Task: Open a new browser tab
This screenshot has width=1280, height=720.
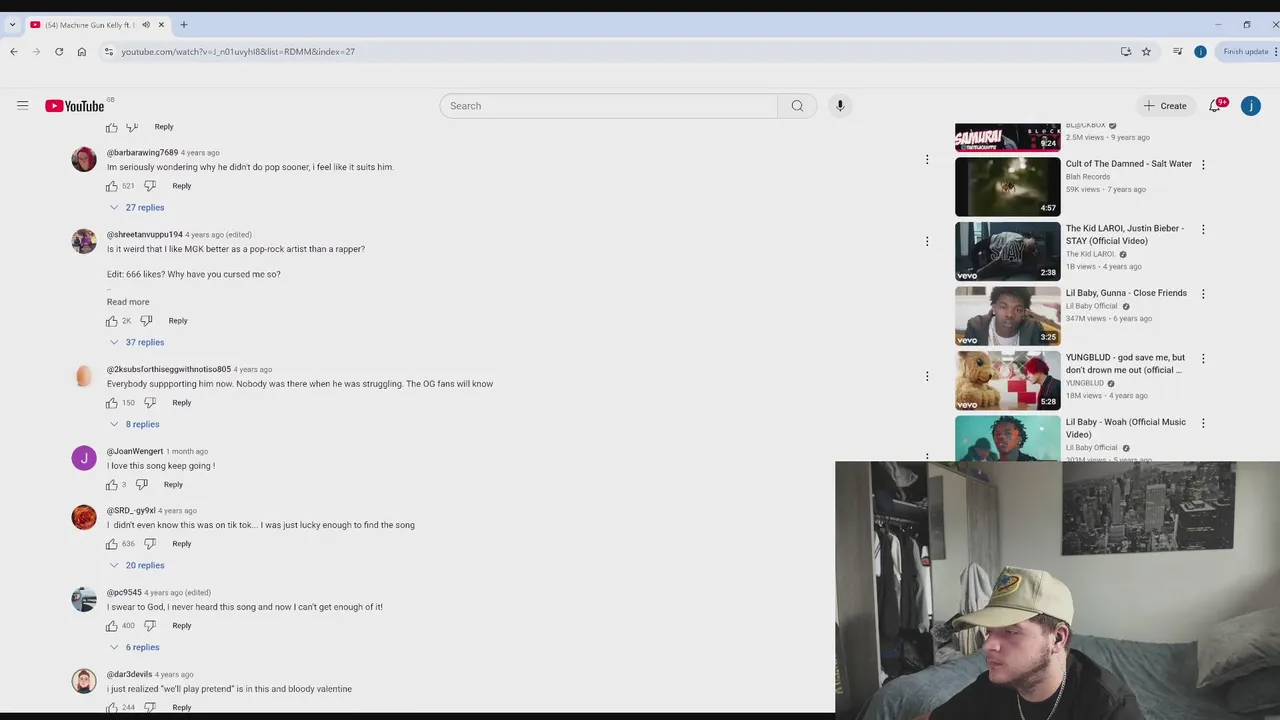Action: coord(184,25)
